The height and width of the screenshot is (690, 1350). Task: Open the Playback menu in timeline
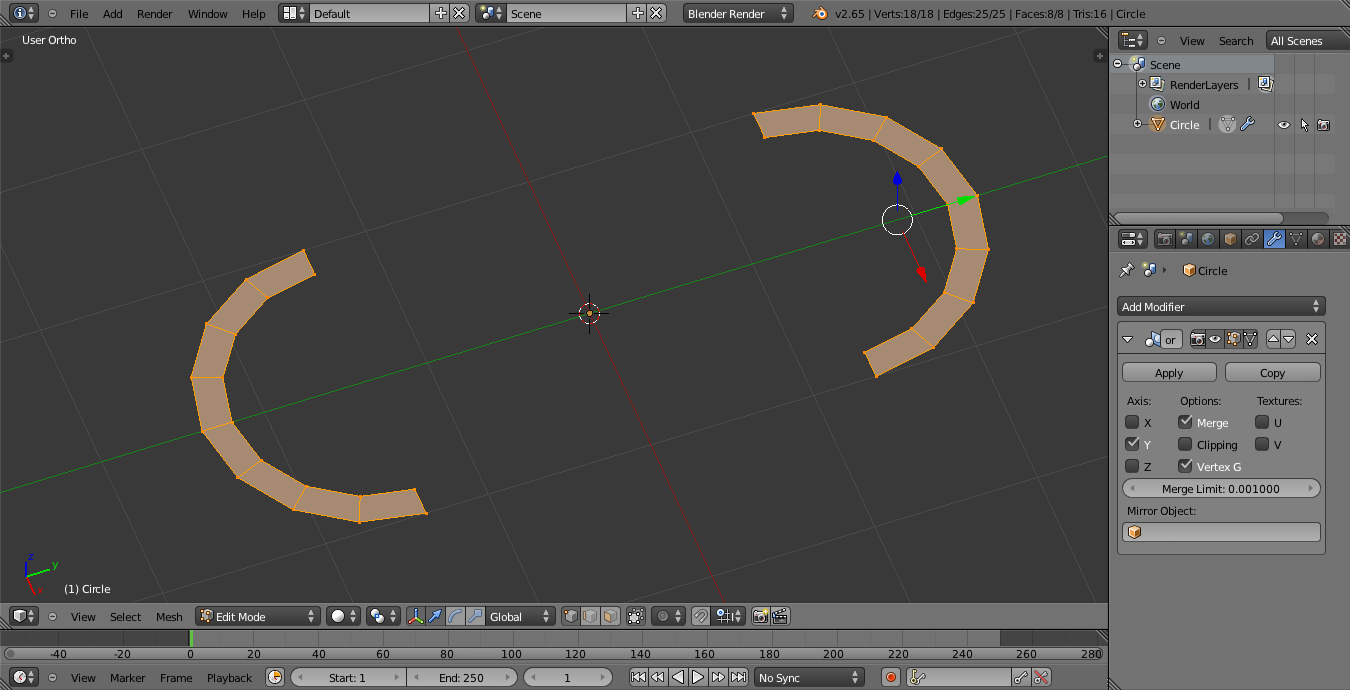pos(229,677)
